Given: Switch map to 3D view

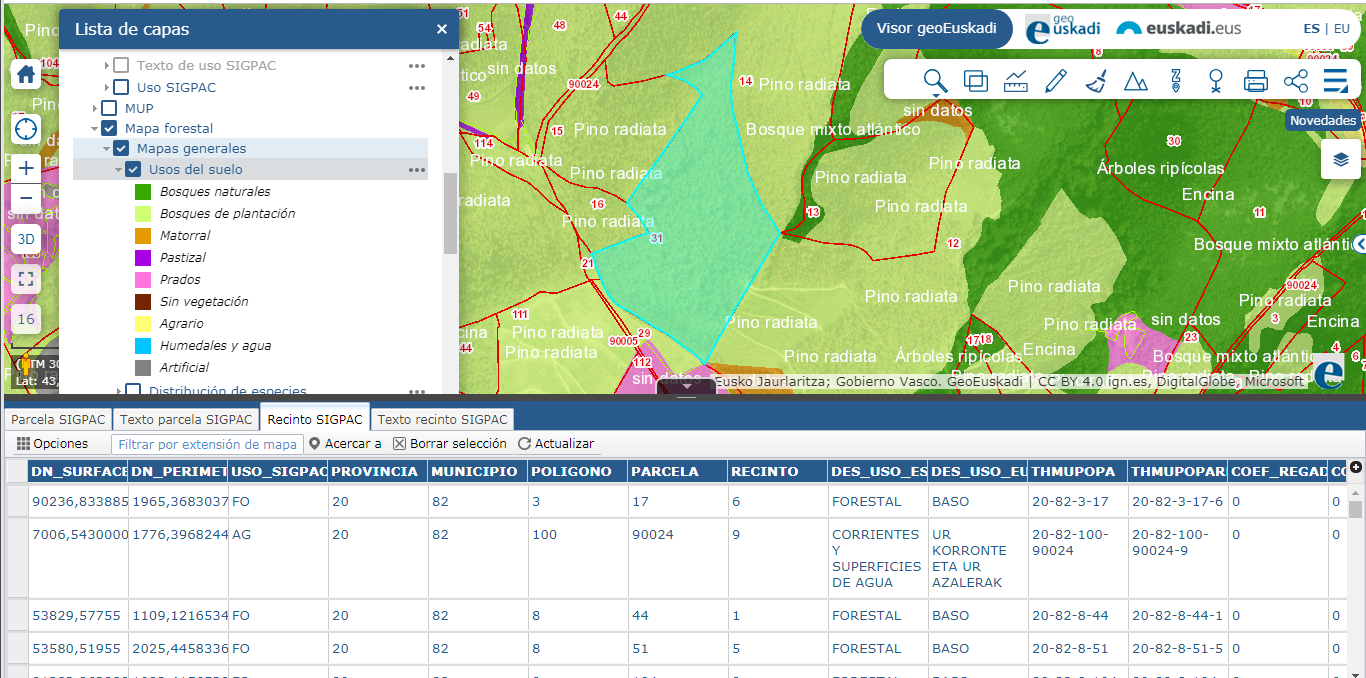Looking at the screenshot, I should [x=26, y=239].
